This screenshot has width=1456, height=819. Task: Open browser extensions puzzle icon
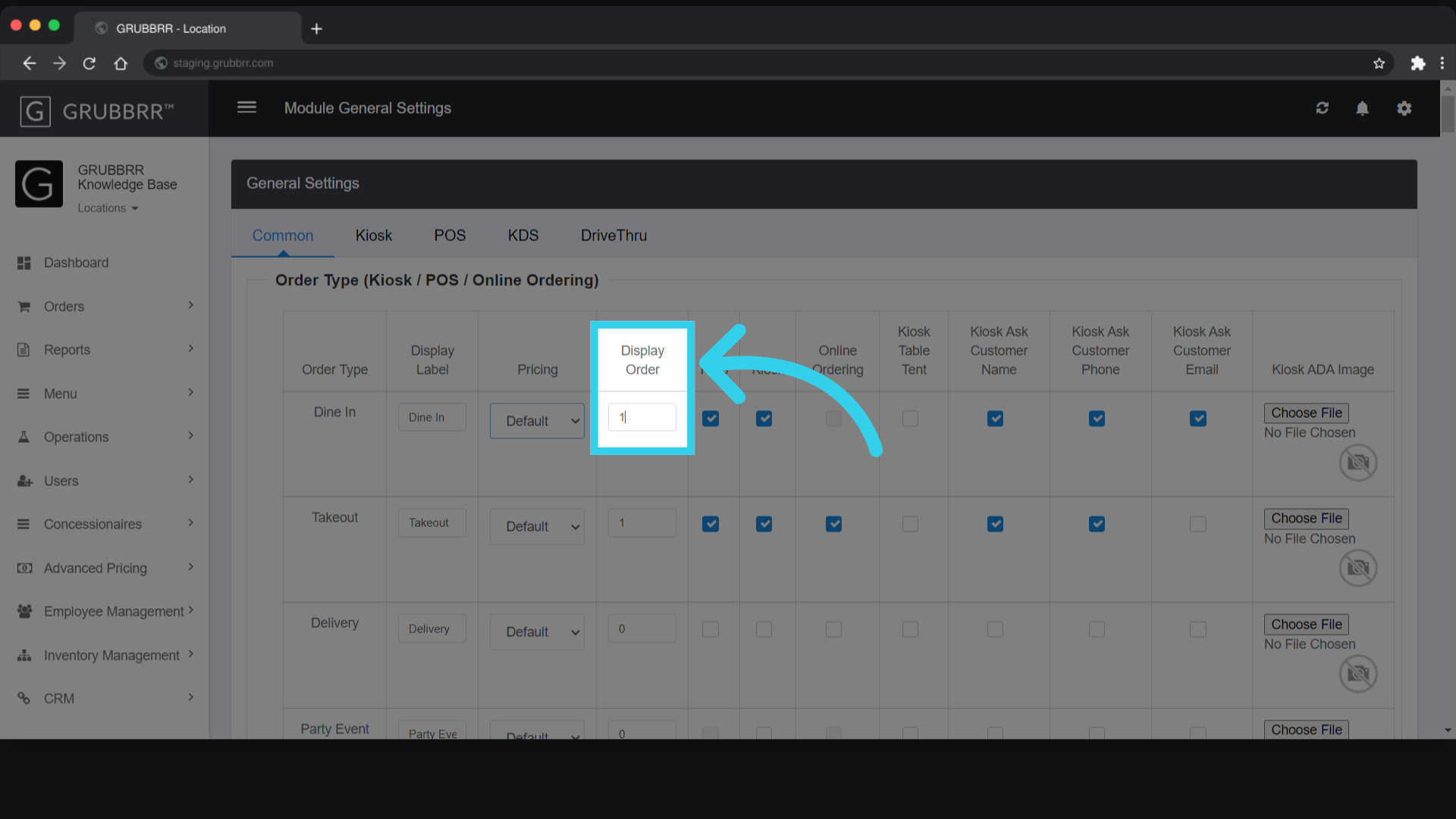tap(1417, 64)
